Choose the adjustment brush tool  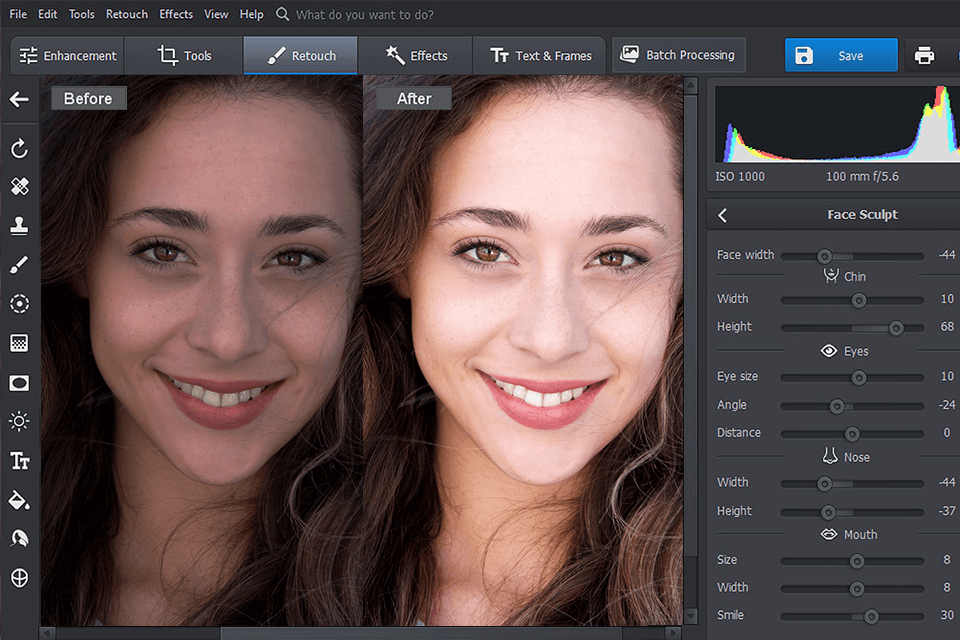click(x=19, y=265)
